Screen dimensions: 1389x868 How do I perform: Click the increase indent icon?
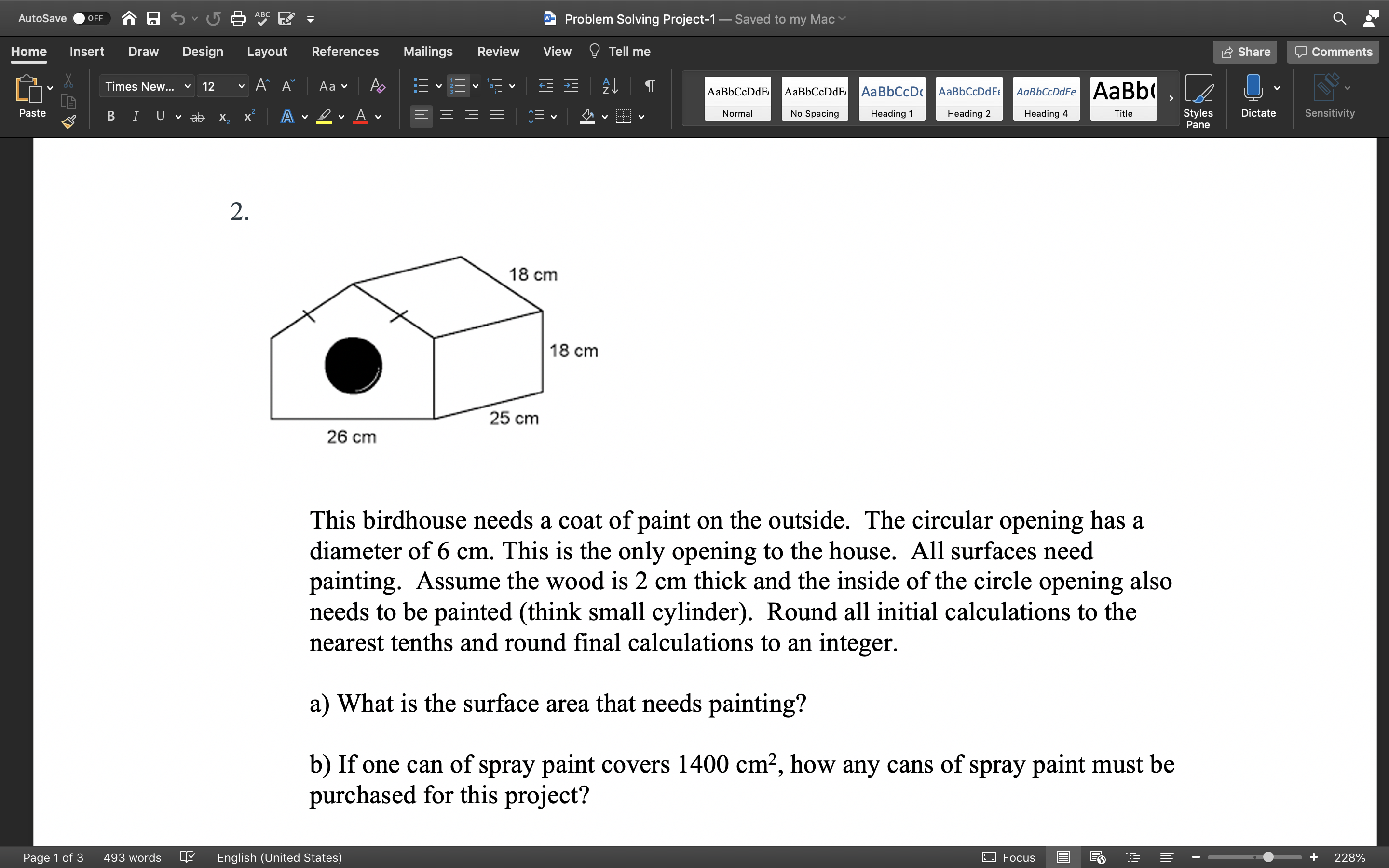tap(571, 86)
